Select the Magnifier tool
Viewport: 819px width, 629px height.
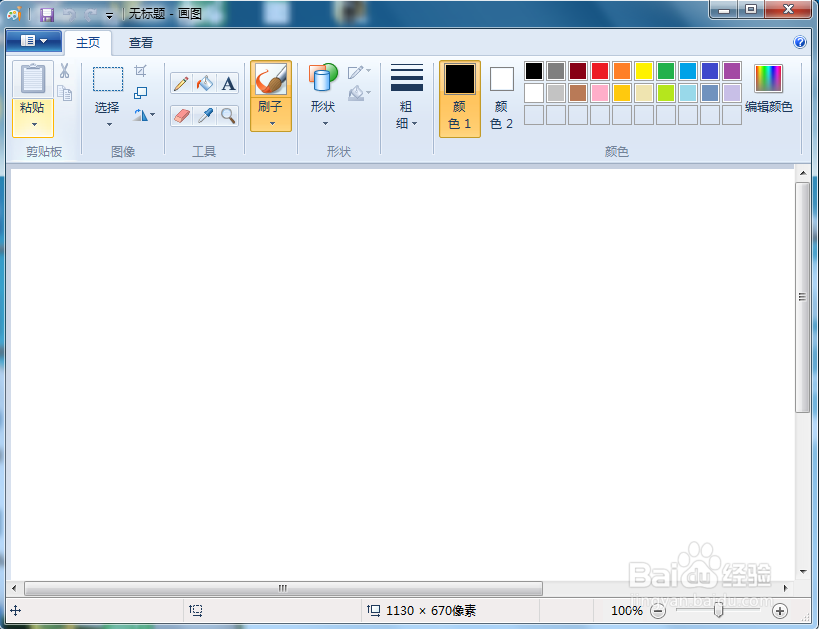pos(228,115)
